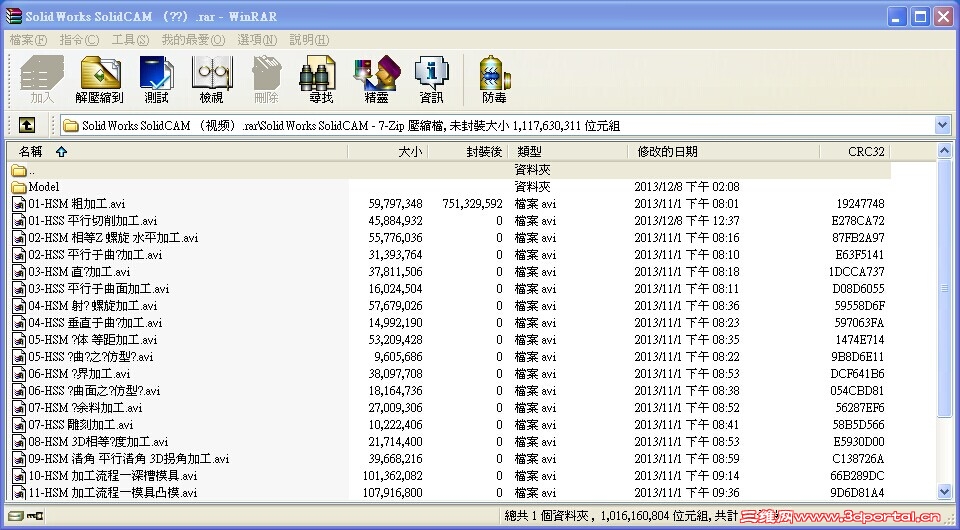Open the 檔案(F) menu
Screen dimensions: 960x530
pyautogui.click(x=28, y=40)
